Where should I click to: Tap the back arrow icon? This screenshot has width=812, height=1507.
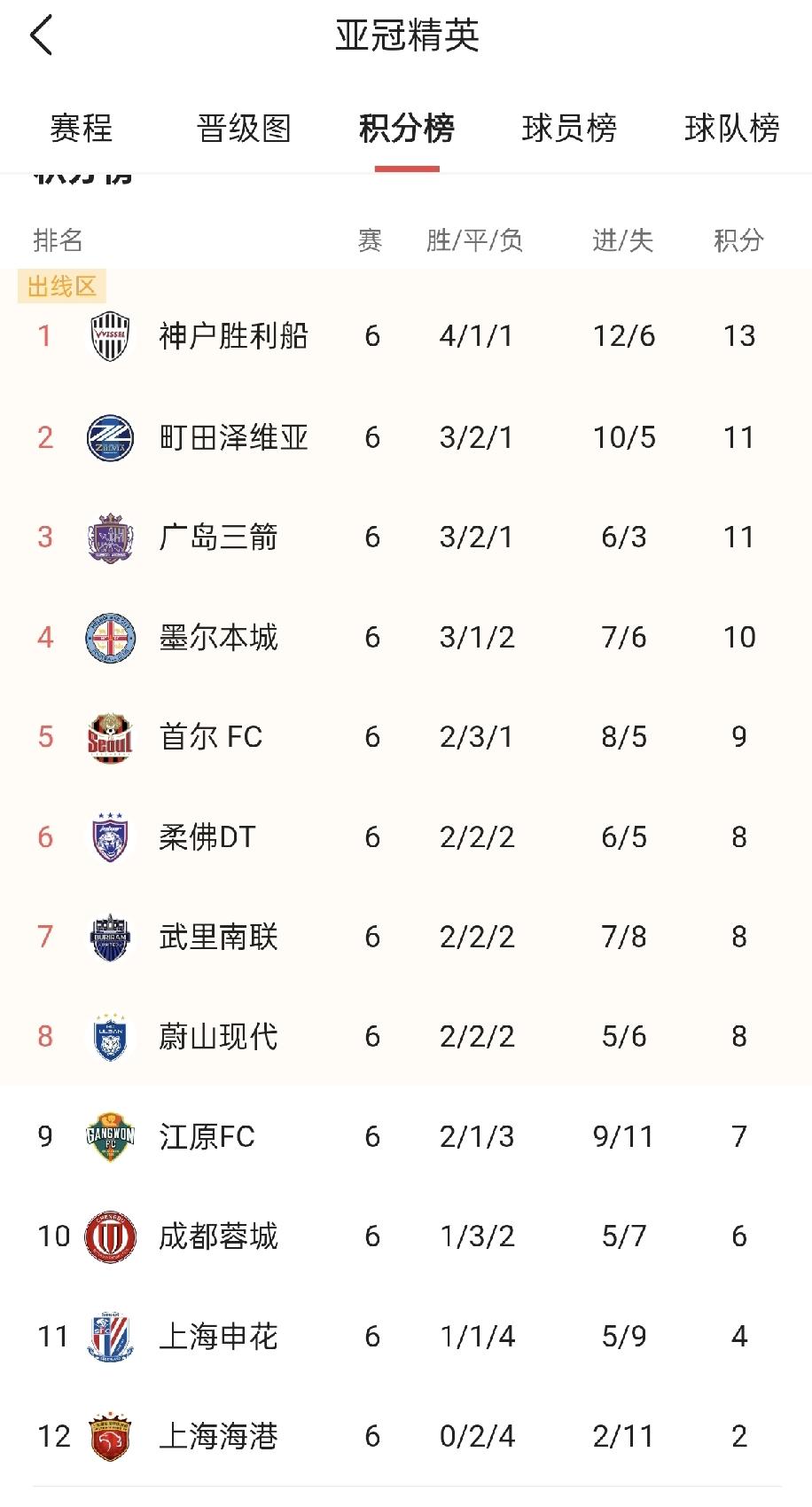[42, 35]
